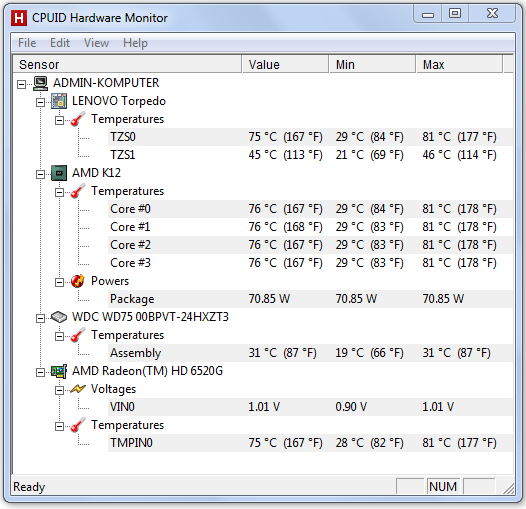Maximize the Hardware Monitor window
This screenshot has height=509, width=526.
455,14
